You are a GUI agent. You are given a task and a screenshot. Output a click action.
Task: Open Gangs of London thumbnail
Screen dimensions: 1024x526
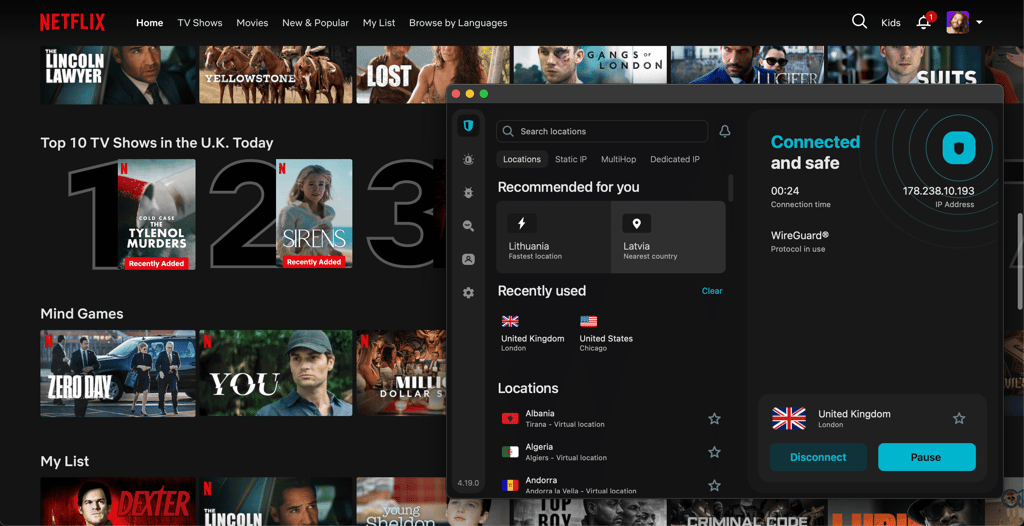point(590,64)
